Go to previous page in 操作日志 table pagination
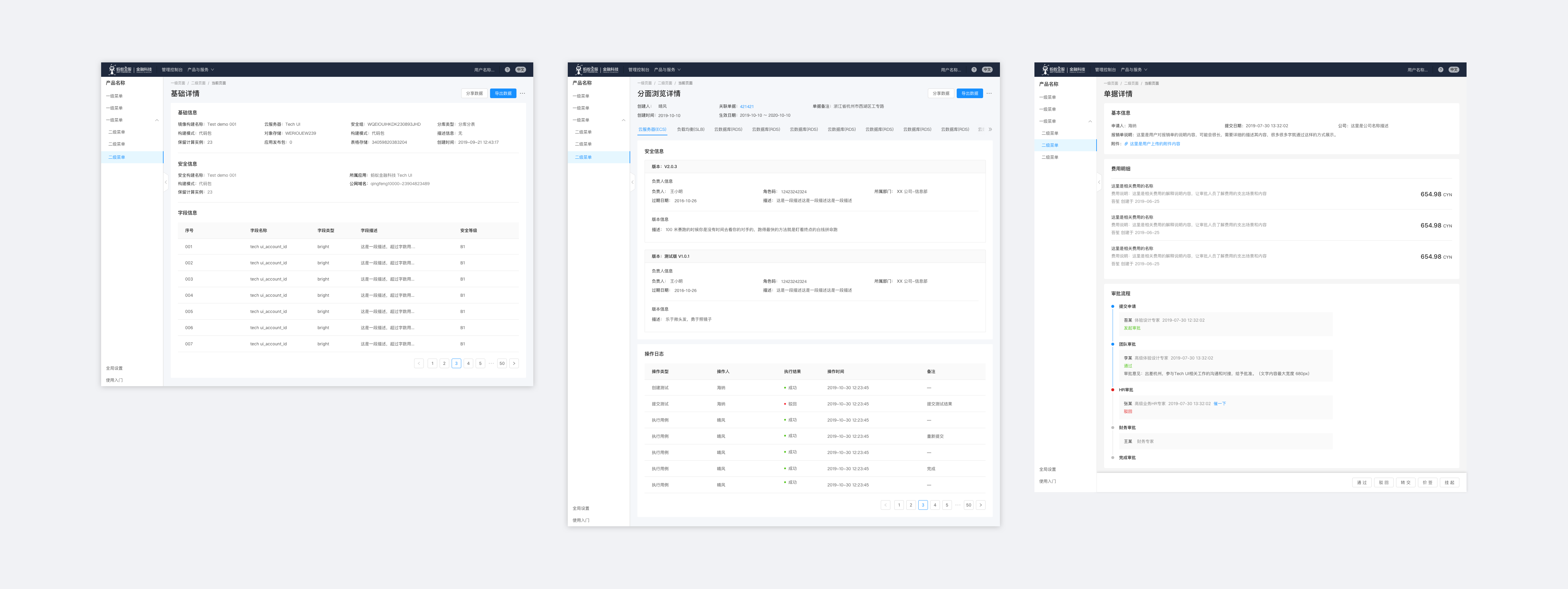Viewport: 1568px width, 589px height. pos(885,505)
